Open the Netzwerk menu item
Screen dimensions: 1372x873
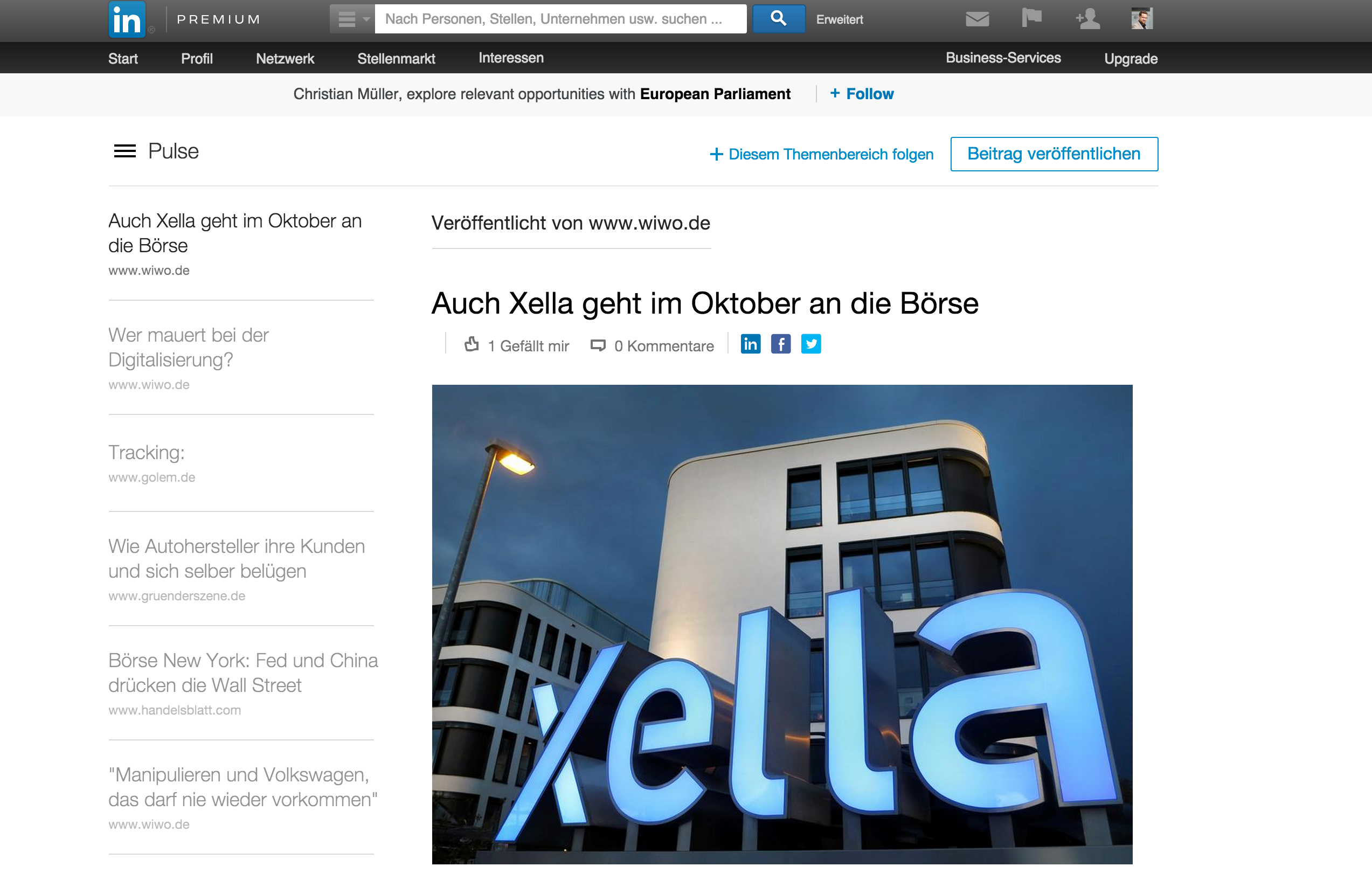285,59
